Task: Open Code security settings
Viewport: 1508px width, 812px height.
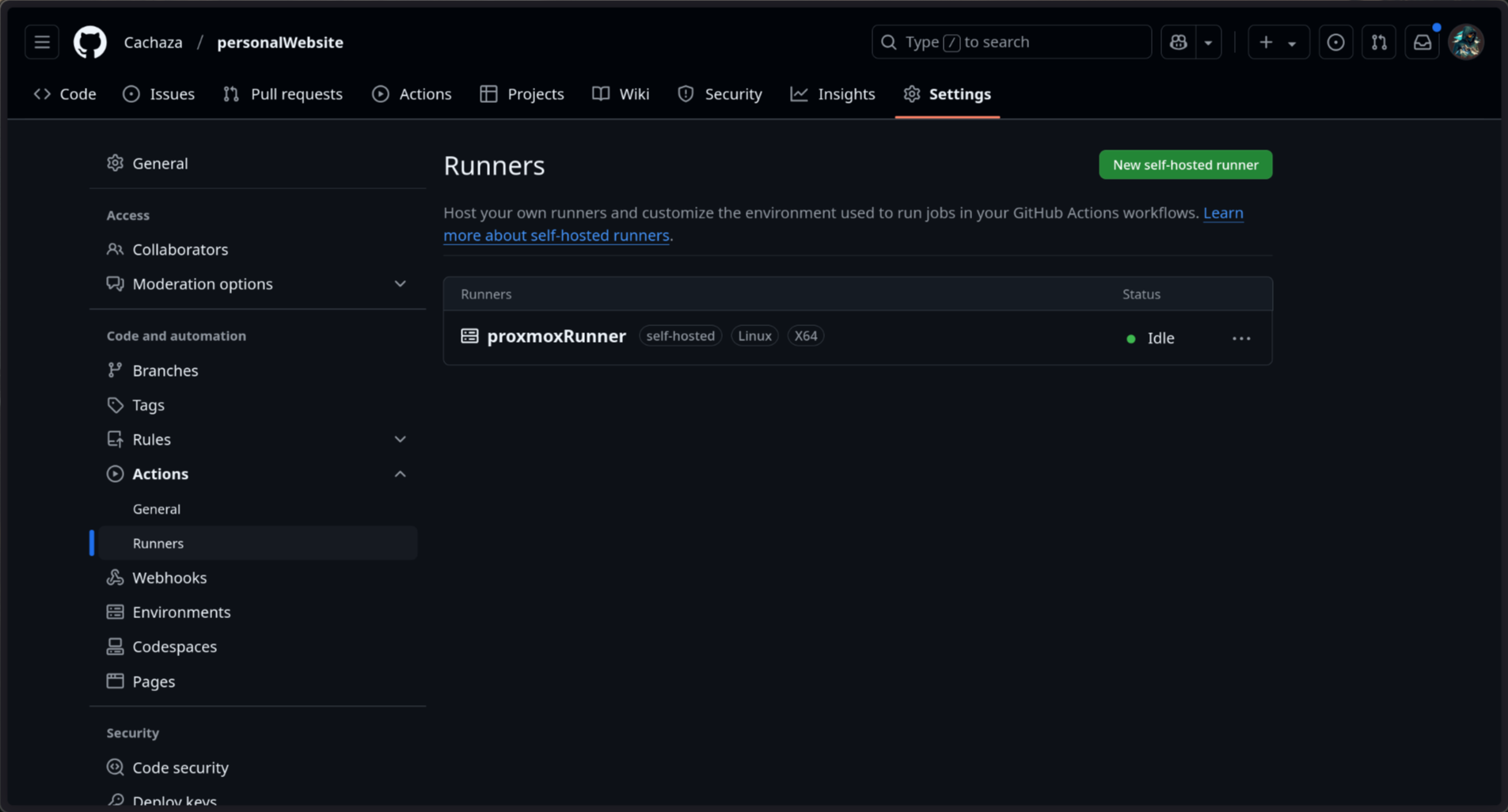Action: 257,768
